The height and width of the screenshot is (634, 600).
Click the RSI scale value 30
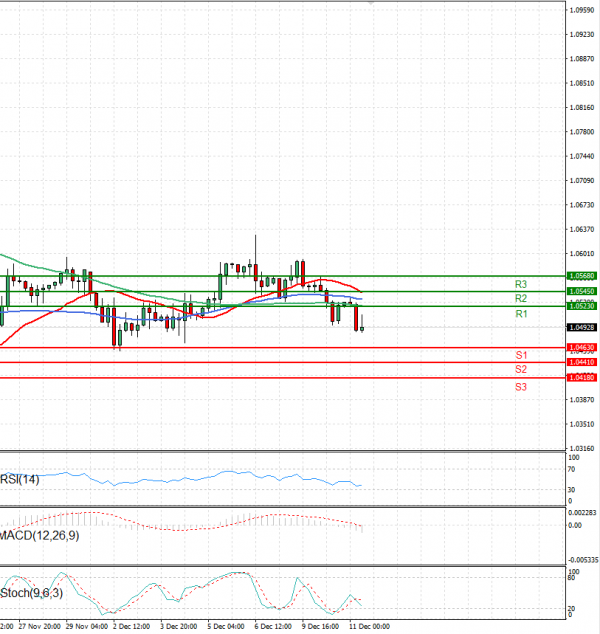[x=571, y=490]
